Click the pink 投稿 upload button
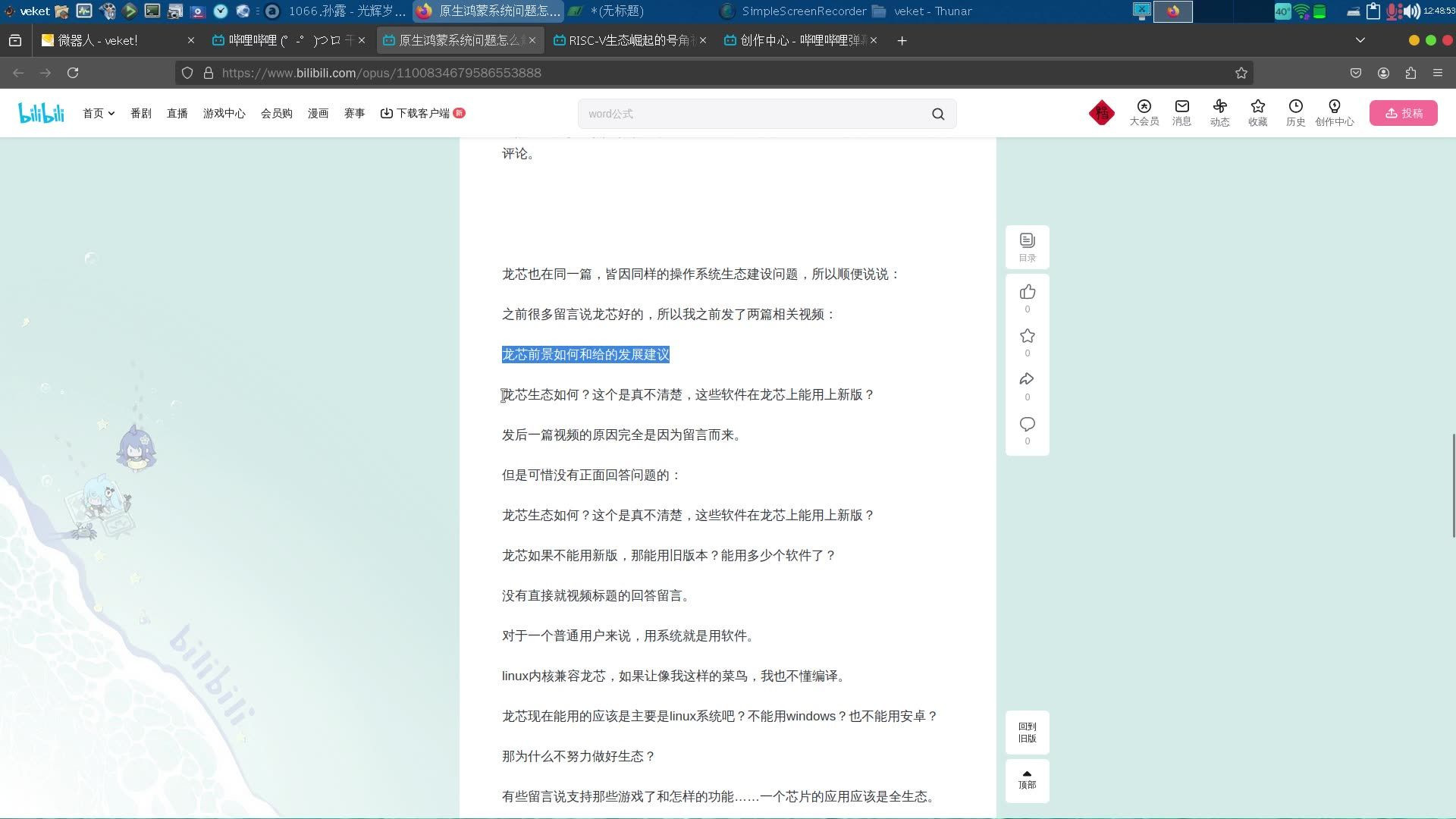 click(1403, 113)
